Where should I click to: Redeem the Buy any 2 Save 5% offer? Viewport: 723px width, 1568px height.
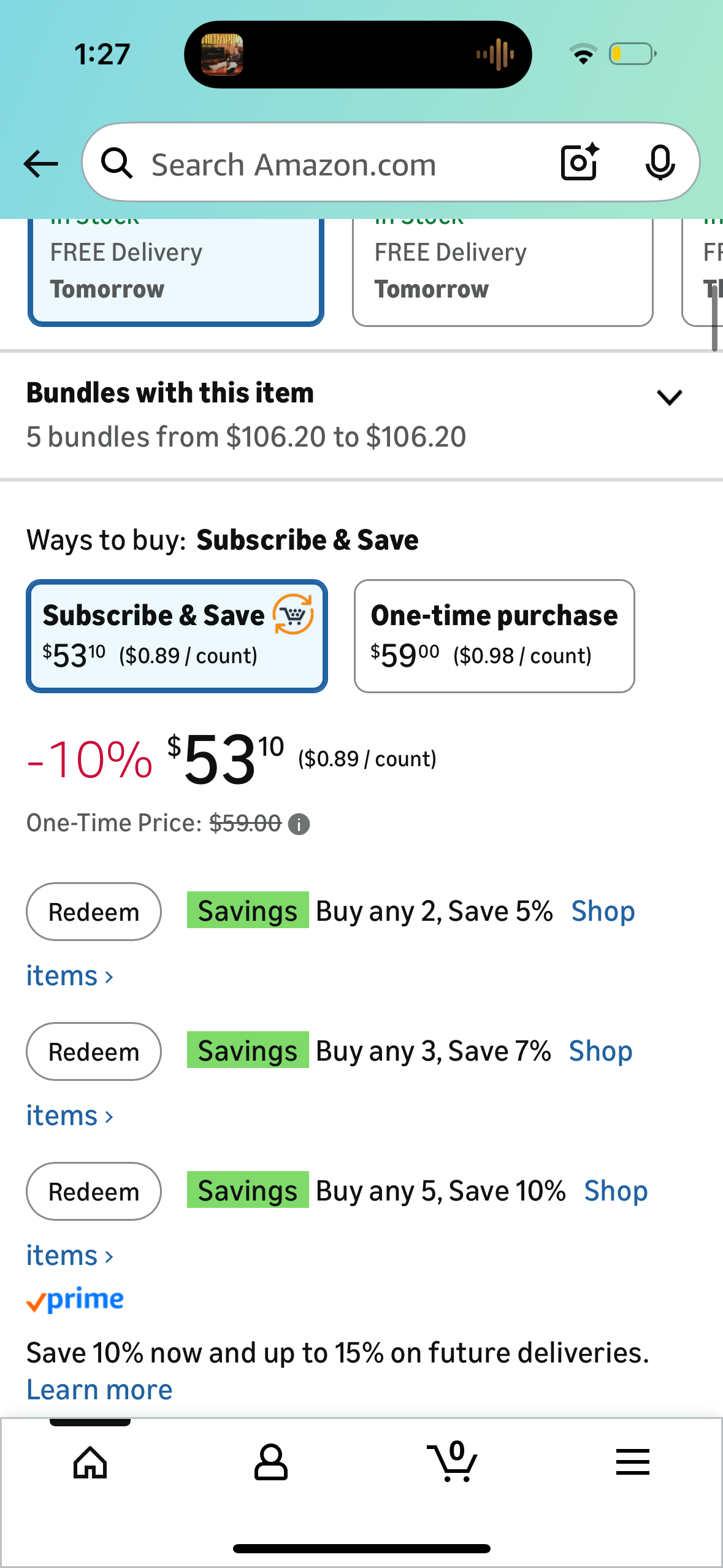pyautogui.click(x=94, y=912)
